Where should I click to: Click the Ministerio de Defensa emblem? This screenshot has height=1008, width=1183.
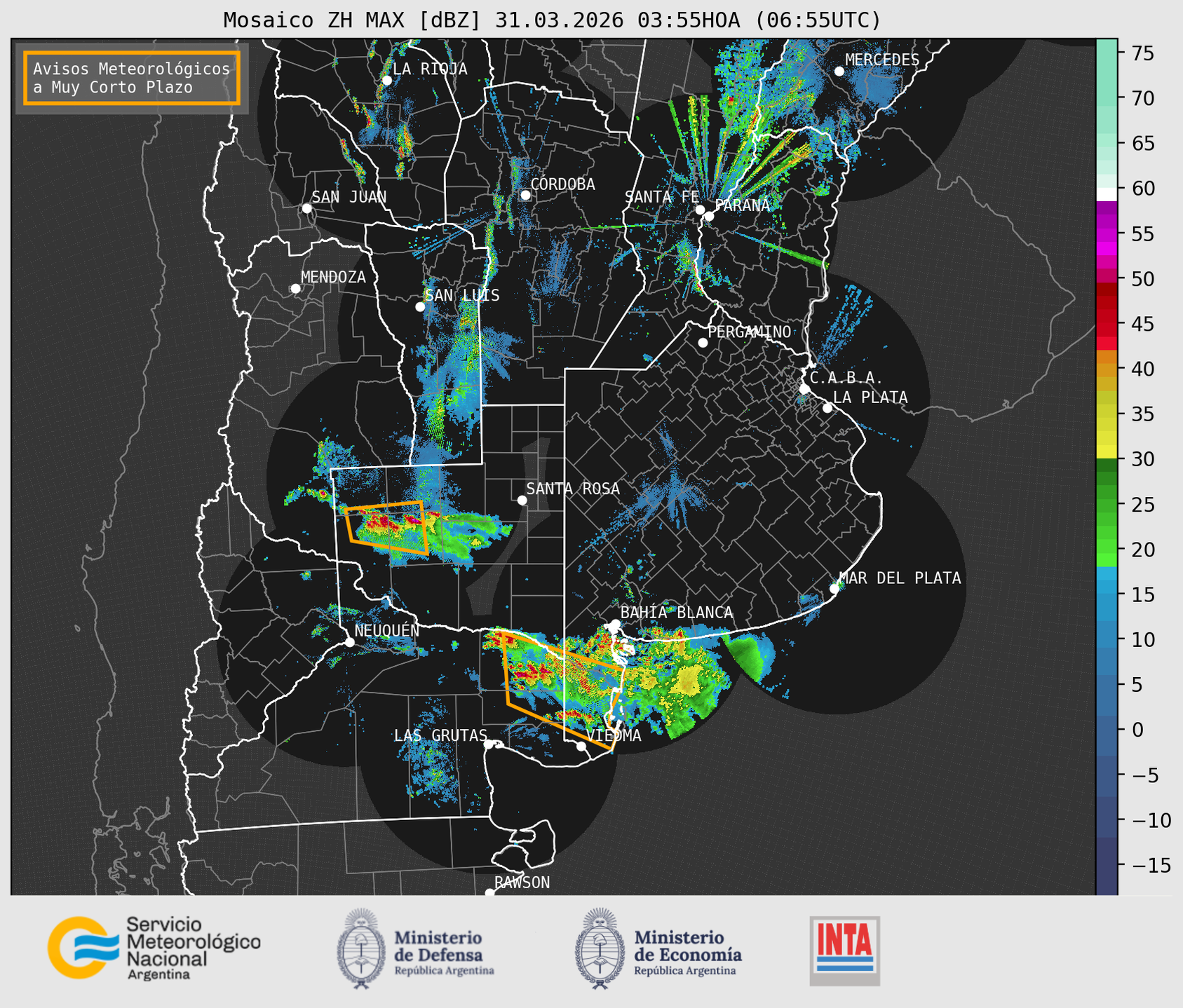coord(361,948)
